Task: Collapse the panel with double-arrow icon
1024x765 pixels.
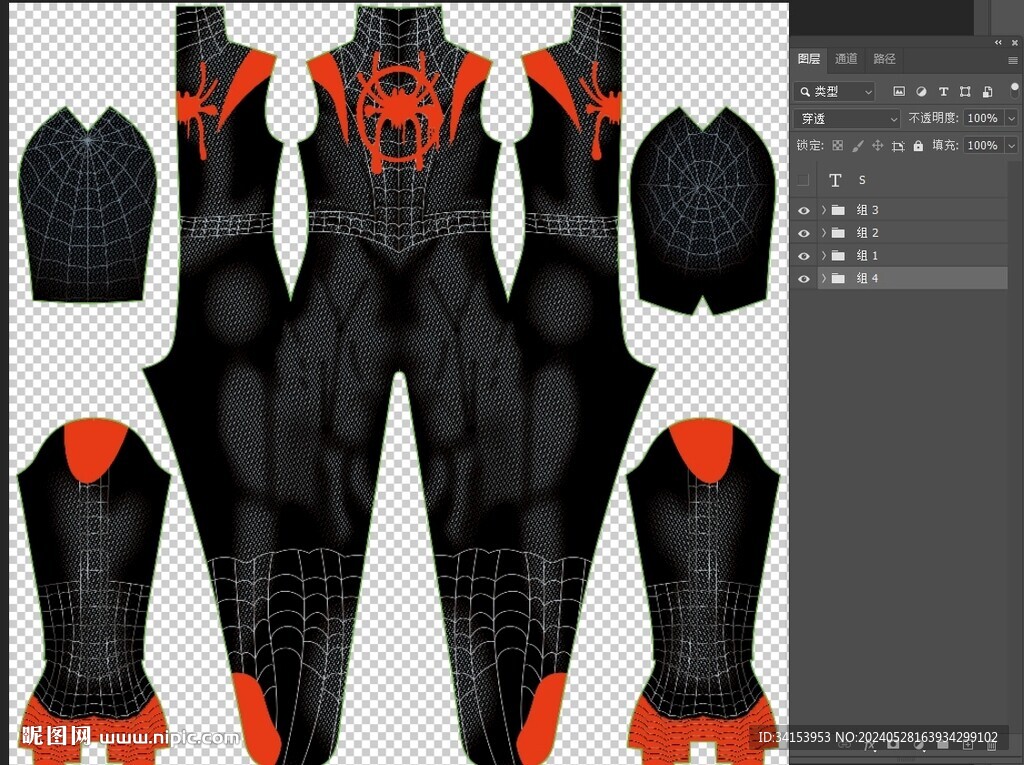Action: click(x=998, y=42)
